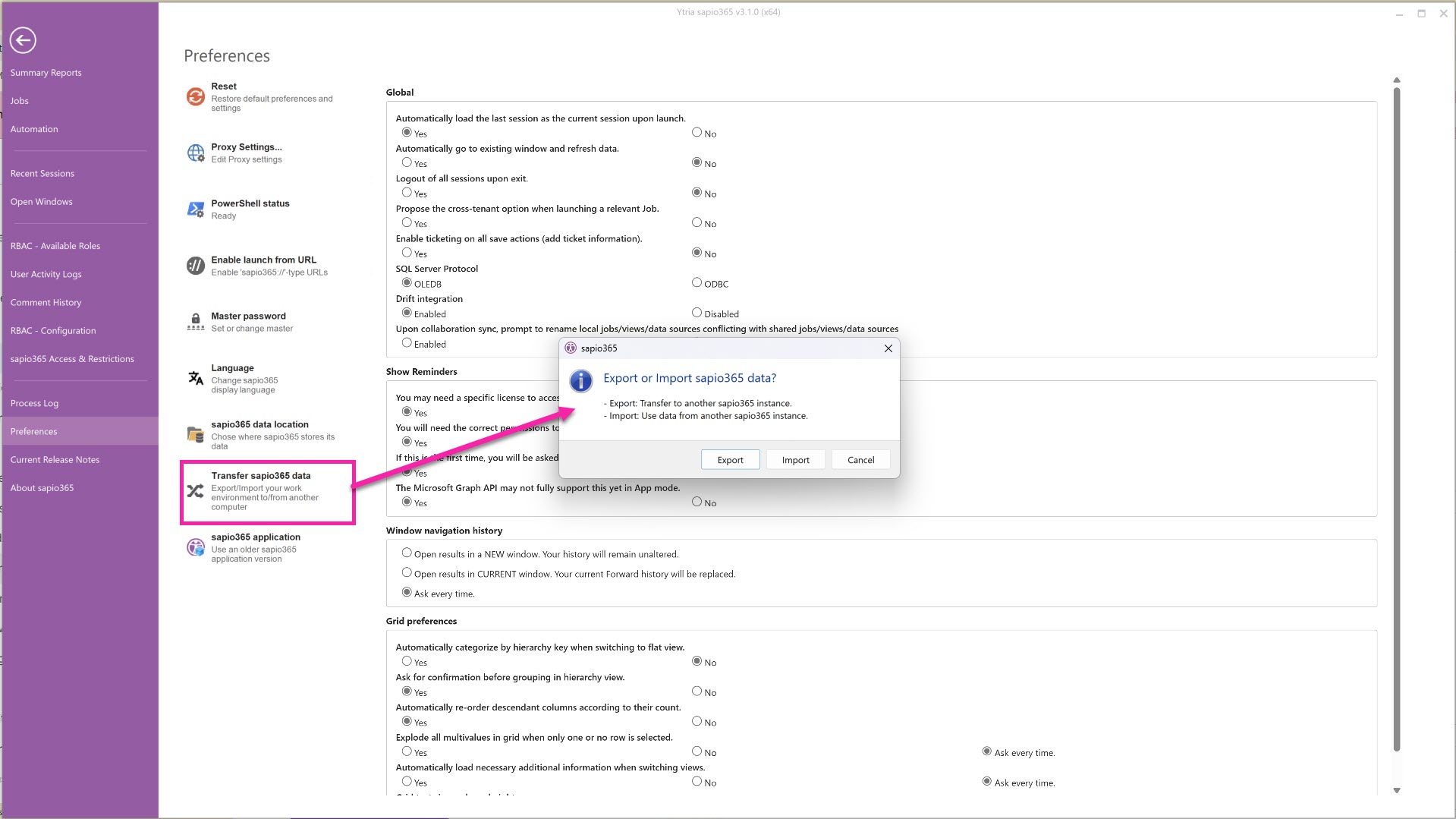
Task: Close the sapio365 dialog with X
Action: 888,348
